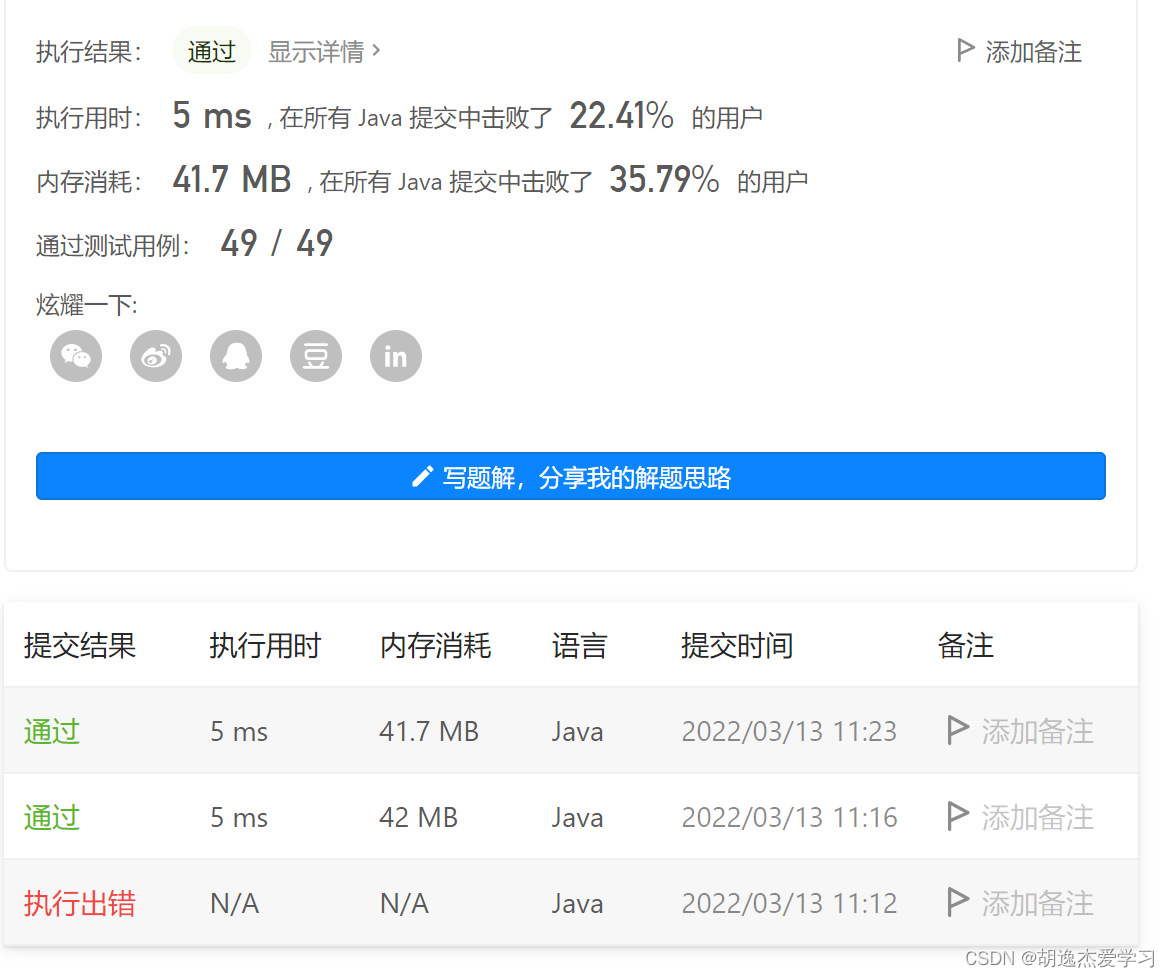Share result via the WeChat icon

click(x=75, y=355)
